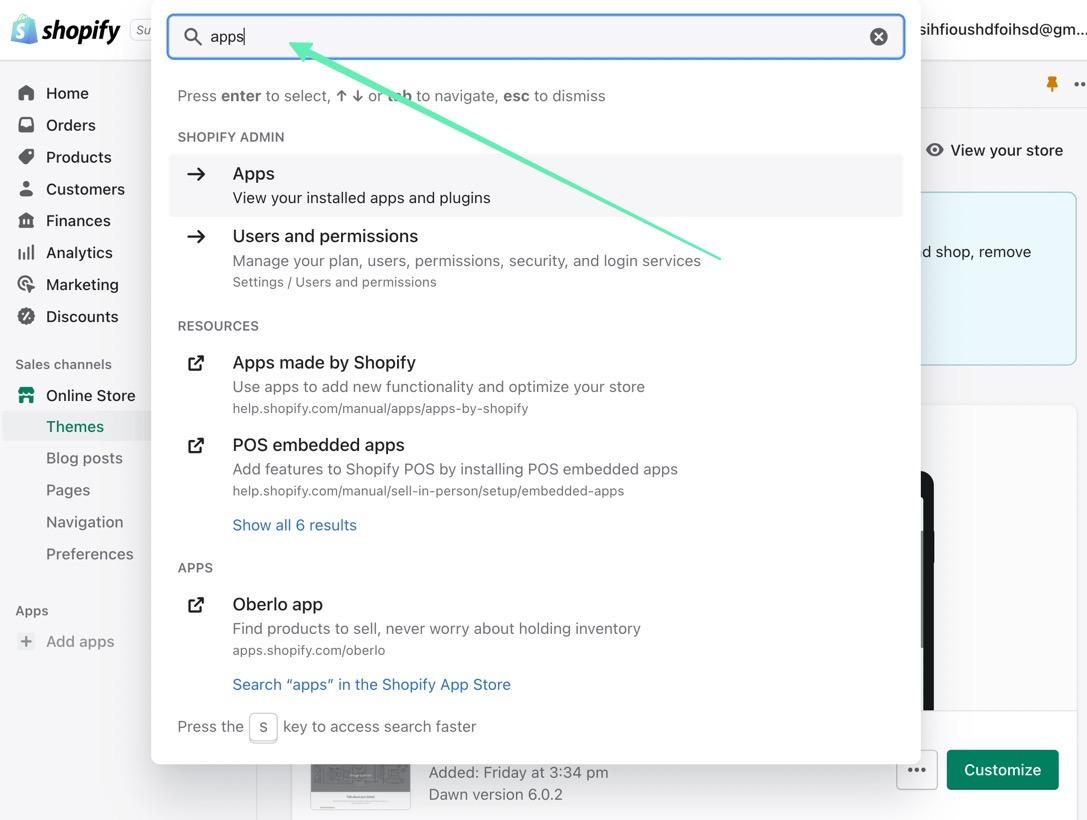This screenshot has width=1087, height=820.
Task: Click external link icon for Apps made by Shopify
Action: click(x=196, y=363)
